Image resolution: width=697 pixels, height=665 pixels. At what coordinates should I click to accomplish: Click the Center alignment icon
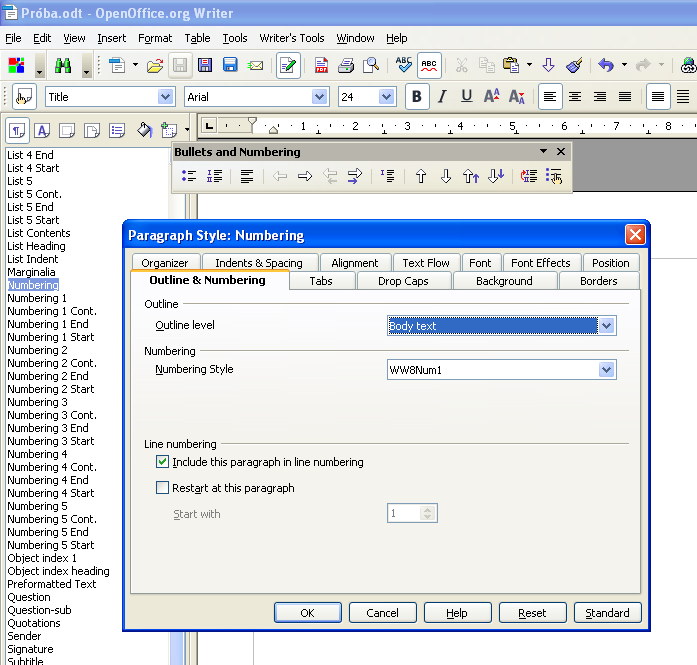[x=575, y=96]
